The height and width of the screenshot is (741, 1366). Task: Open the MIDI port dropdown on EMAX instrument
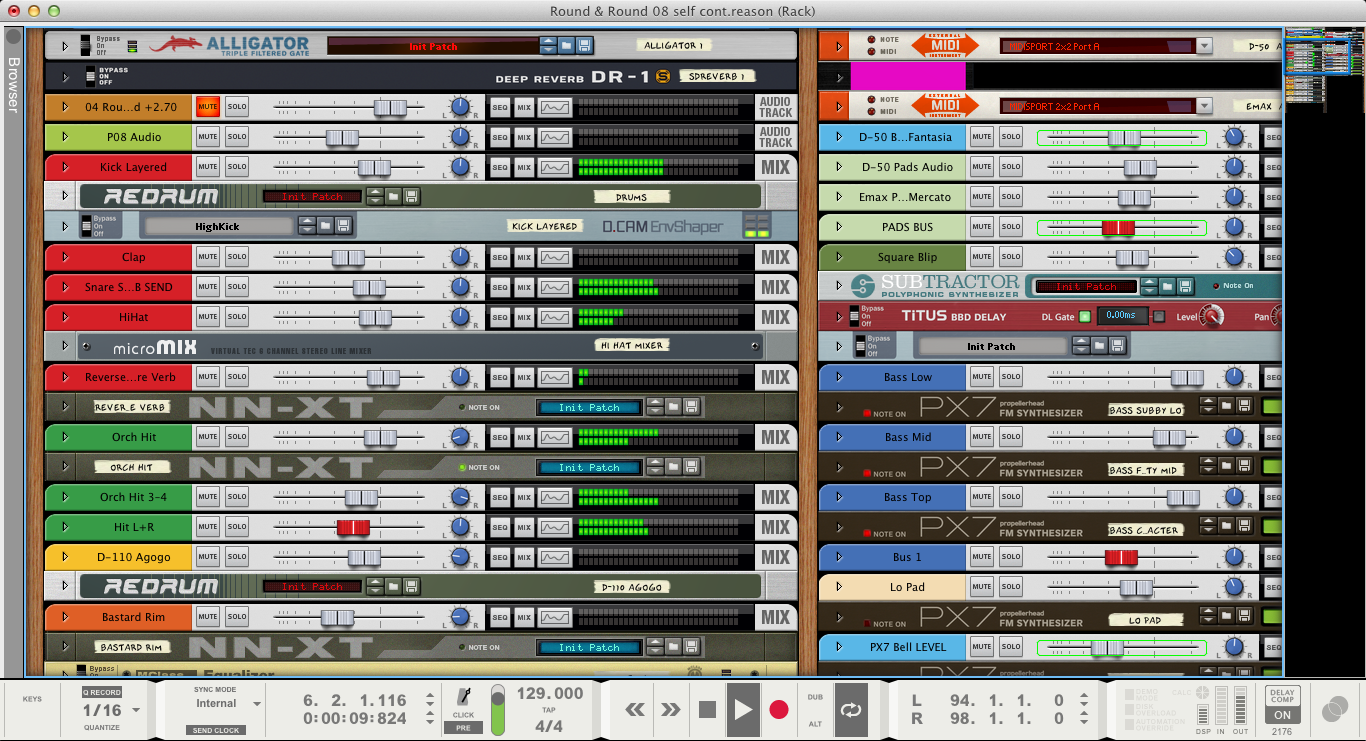point(1204,106)
